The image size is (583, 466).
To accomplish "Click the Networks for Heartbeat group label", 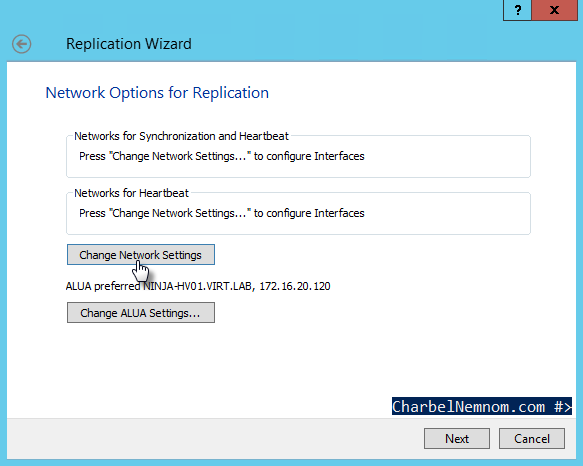I will pos(131,193).
